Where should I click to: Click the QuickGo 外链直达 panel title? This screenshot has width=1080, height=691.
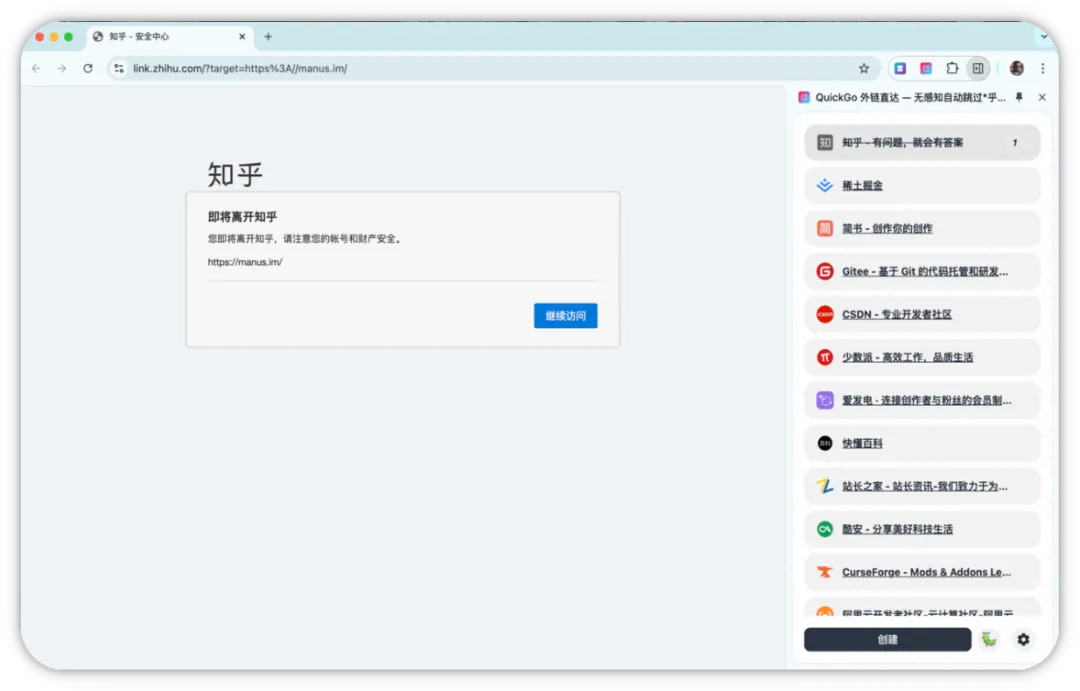[910, 97]
